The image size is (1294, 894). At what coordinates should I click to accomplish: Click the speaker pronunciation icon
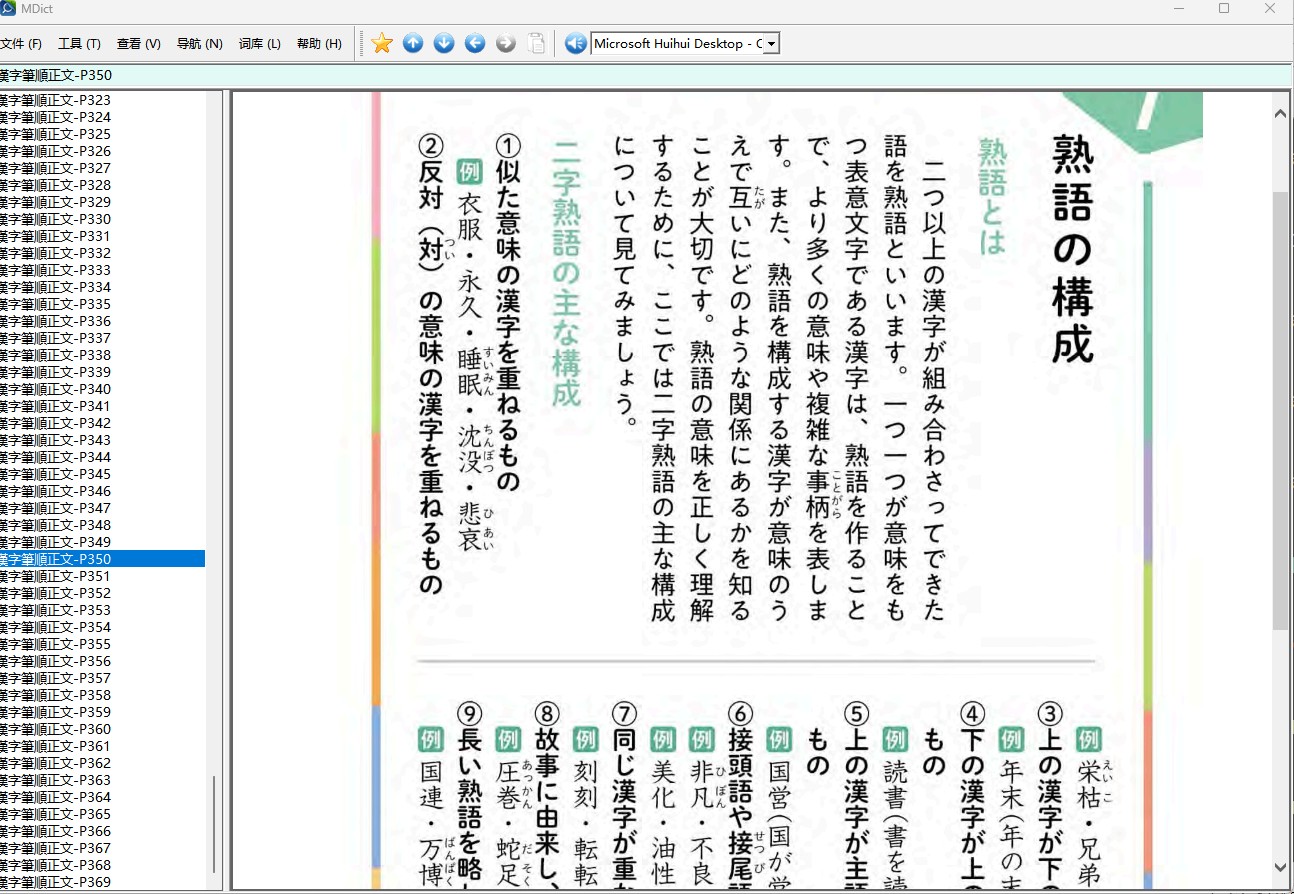575,43
